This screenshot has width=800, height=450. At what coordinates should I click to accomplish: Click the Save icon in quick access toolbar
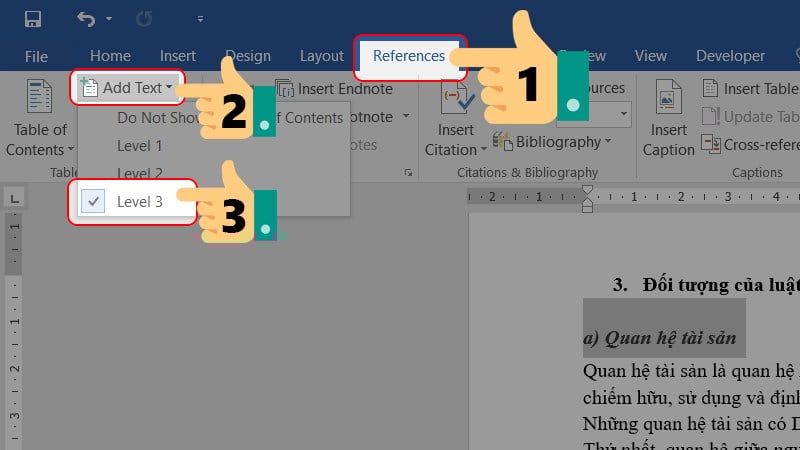tap(33, 19)
